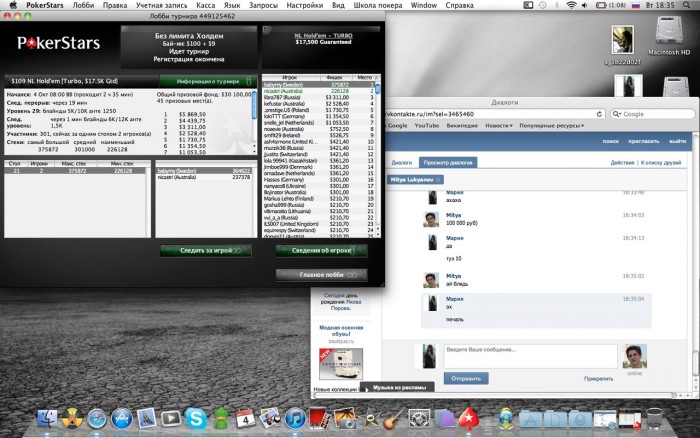Image resolution: width=700 pixels, height=438 pixels.
Task: Open the Adium green duck icon
Action: click(221, 418)
